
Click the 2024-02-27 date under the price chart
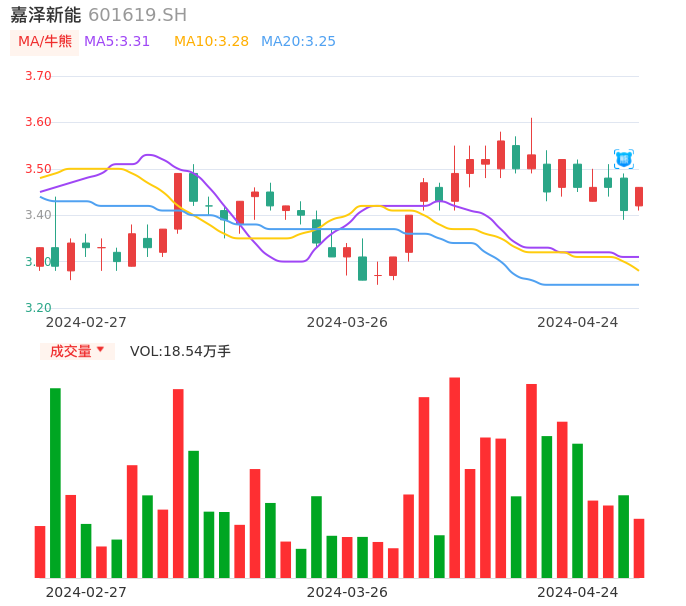pyautogui.click(x=86, y=322)
